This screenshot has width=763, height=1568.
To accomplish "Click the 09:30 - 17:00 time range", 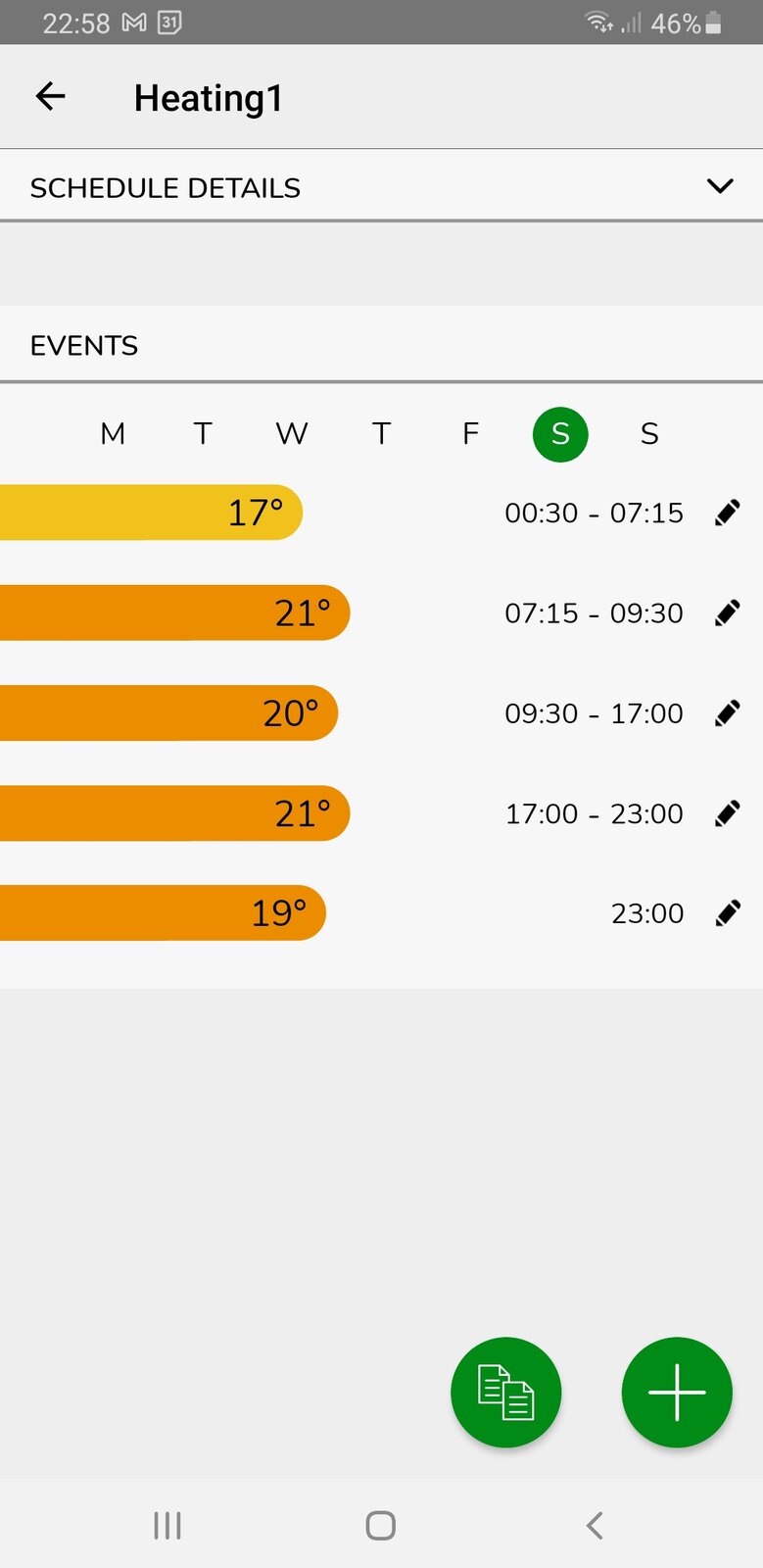I will pyautogui.click(x=594, y=713).
